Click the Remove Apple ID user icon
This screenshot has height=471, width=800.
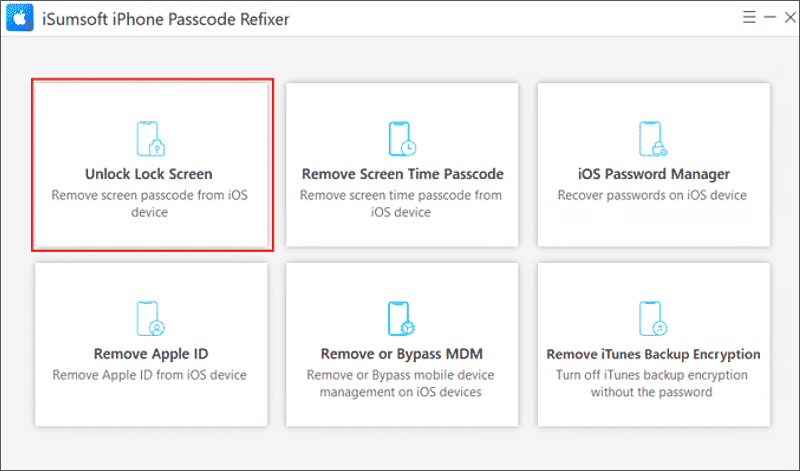coord(151,319)
